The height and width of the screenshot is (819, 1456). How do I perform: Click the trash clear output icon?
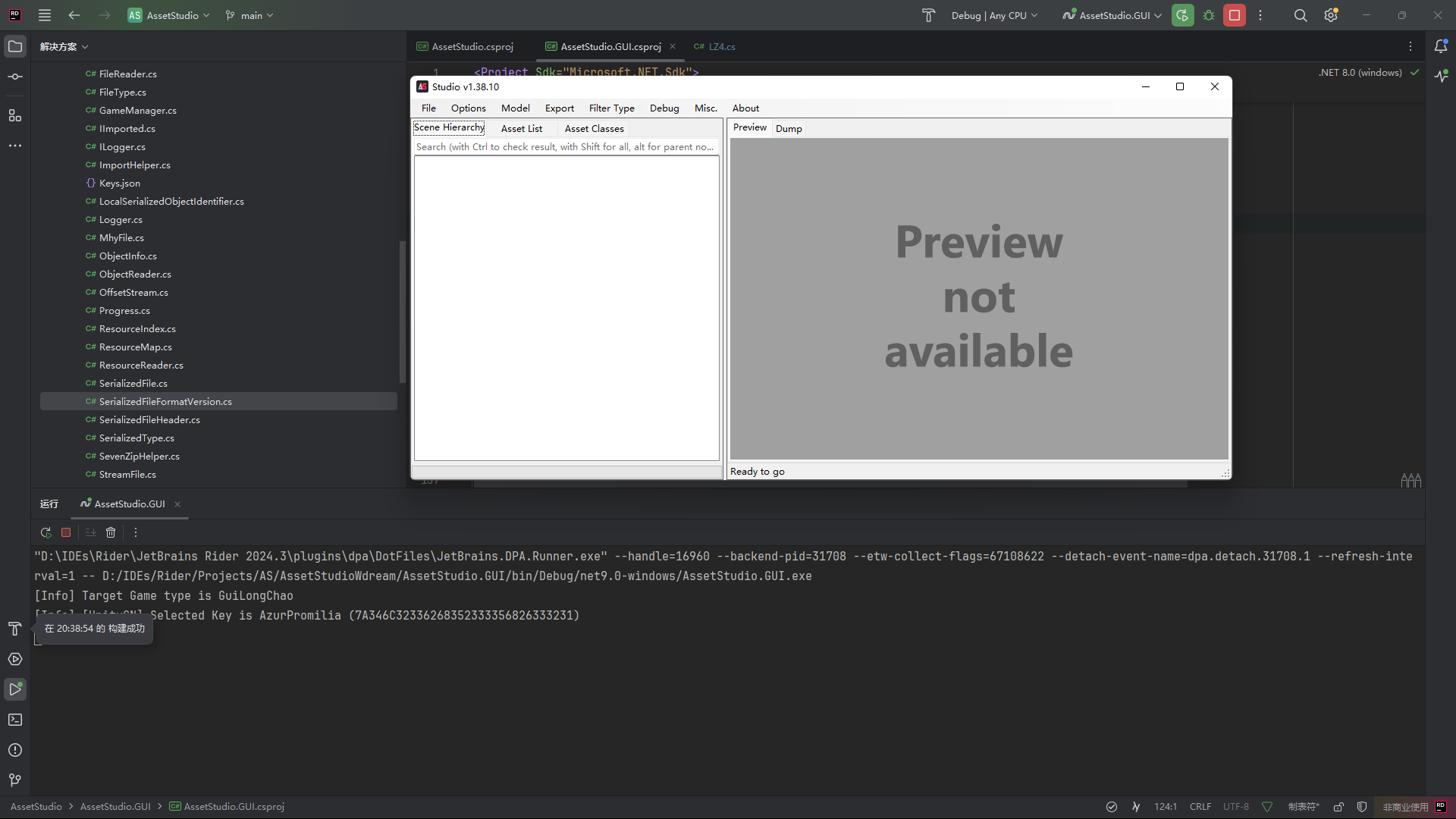[x=111, y=532]
